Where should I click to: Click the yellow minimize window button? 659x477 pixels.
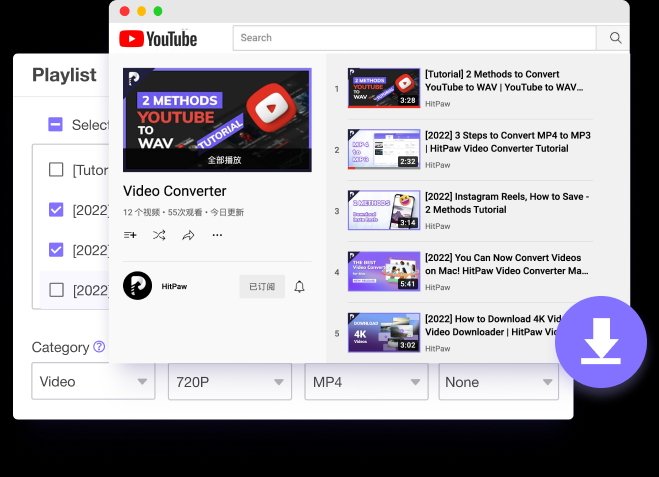[142, 11]
